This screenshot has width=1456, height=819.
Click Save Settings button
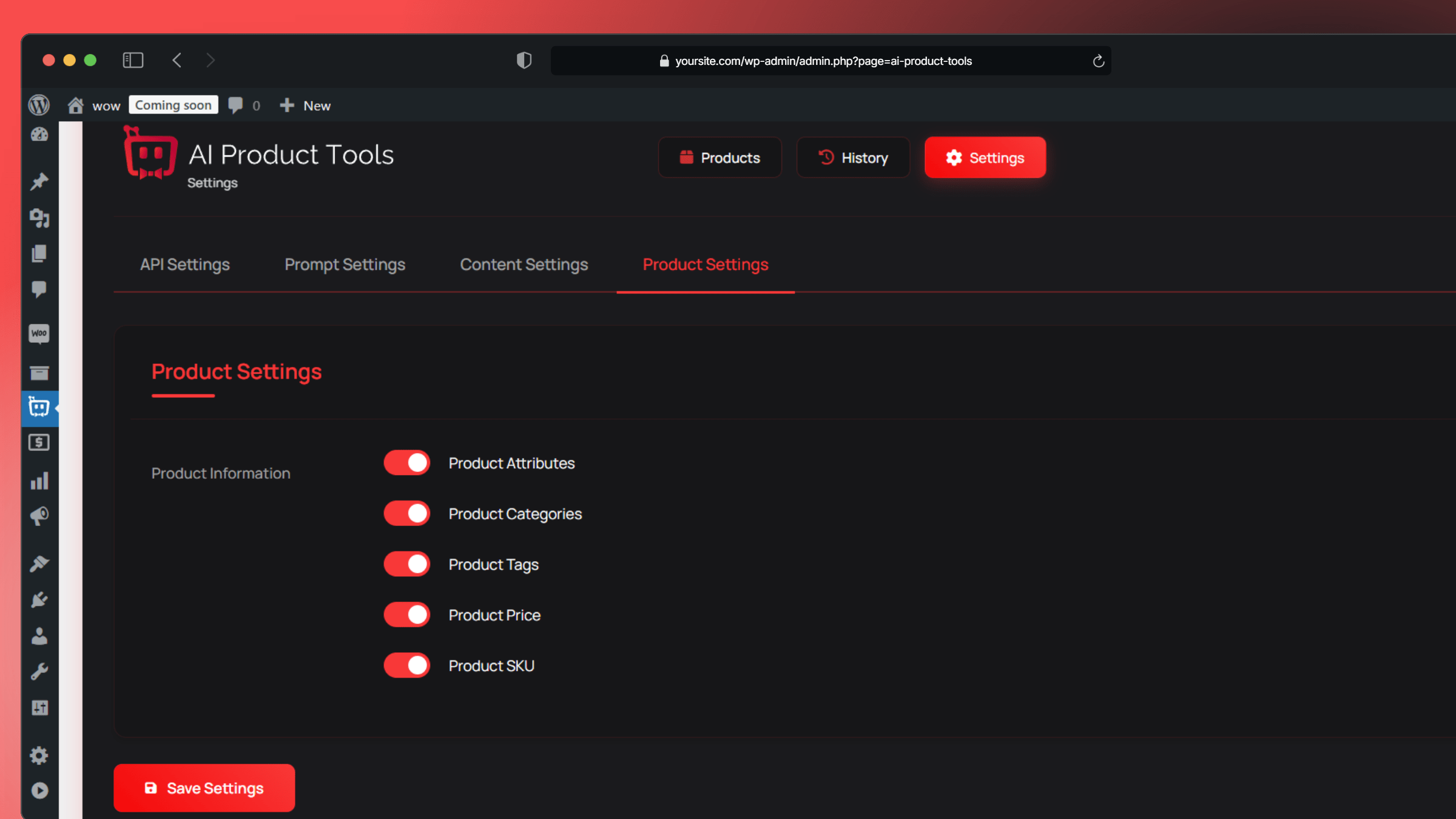point(204,788)
